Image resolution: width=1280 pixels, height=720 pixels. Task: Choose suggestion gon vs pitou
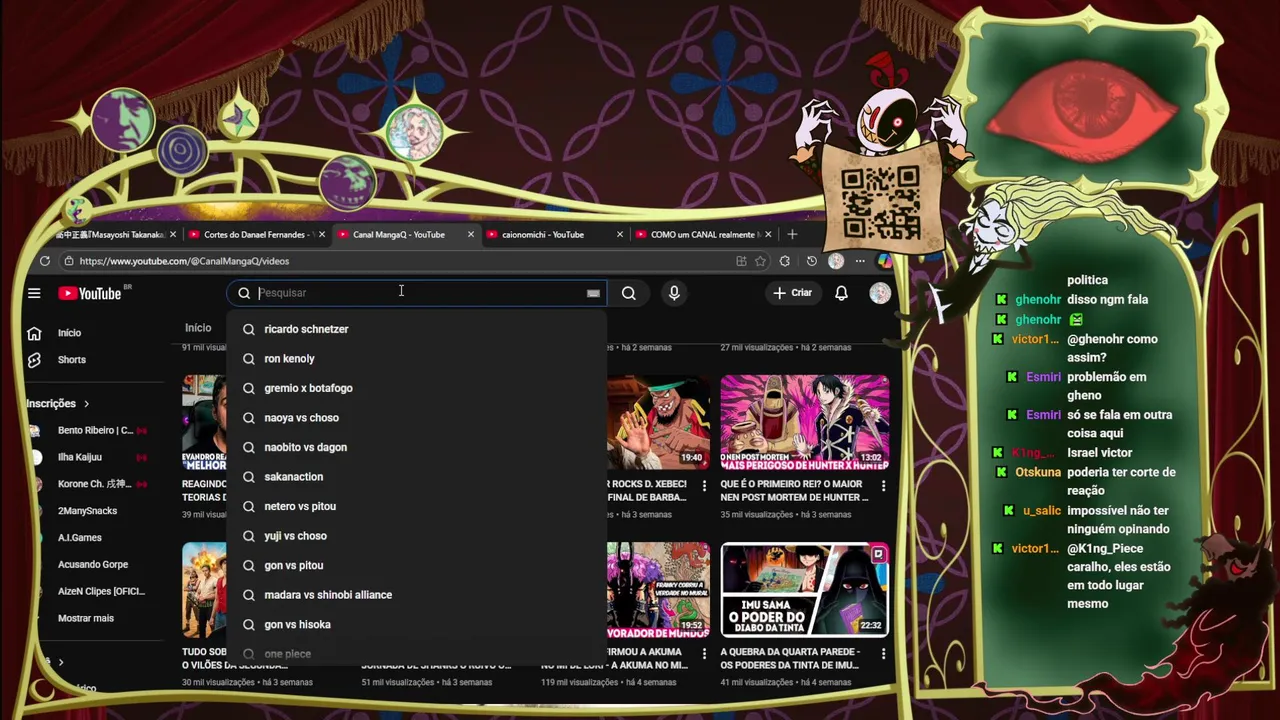pyautogui.click(x=417, y=565)
